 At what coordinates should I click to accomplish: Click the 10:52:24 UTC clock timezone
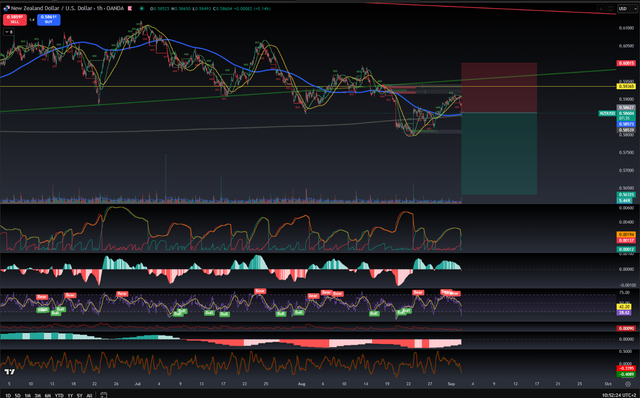tap(619, 395)
